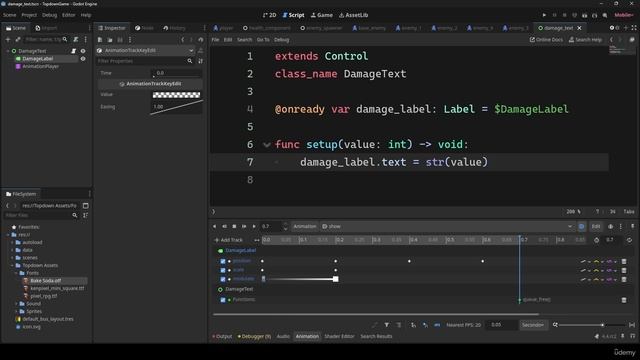Open DamageText node's attached script icon
The height and width of the screenshot is (360, 640).
[73, 51]
